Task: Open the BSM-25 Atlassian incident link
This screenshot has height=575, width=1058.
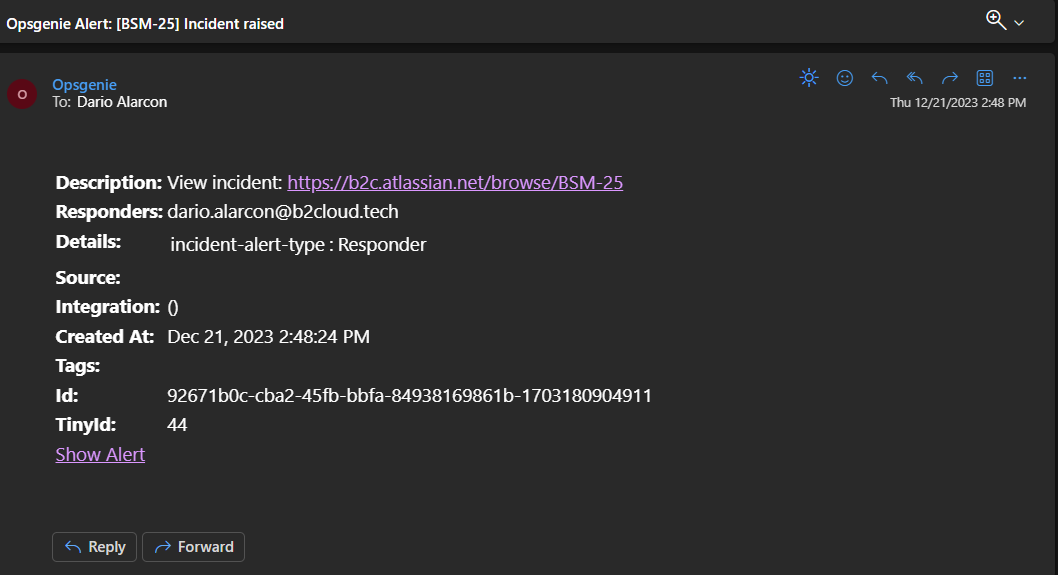Action: tap(455, 182)
